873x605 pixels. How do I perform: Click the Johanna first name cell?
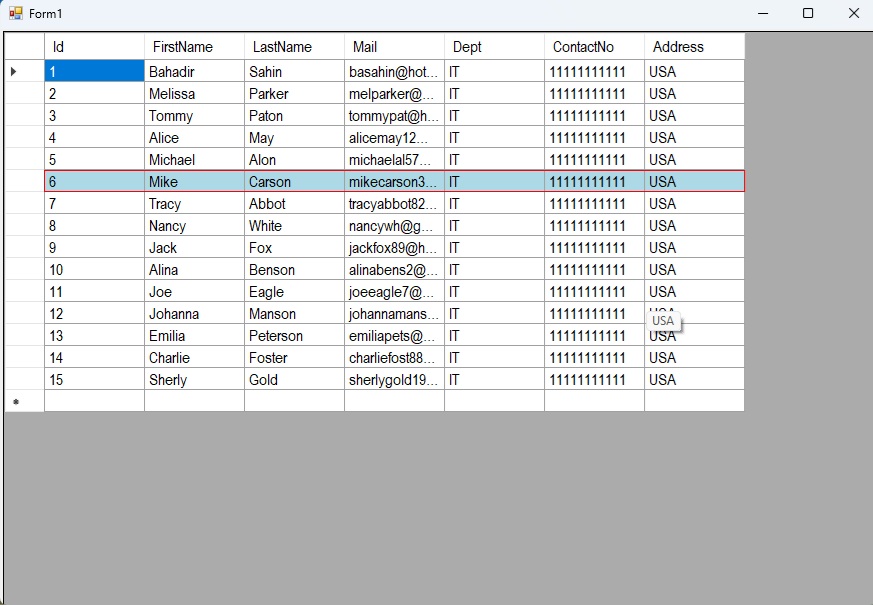point(194,314)
